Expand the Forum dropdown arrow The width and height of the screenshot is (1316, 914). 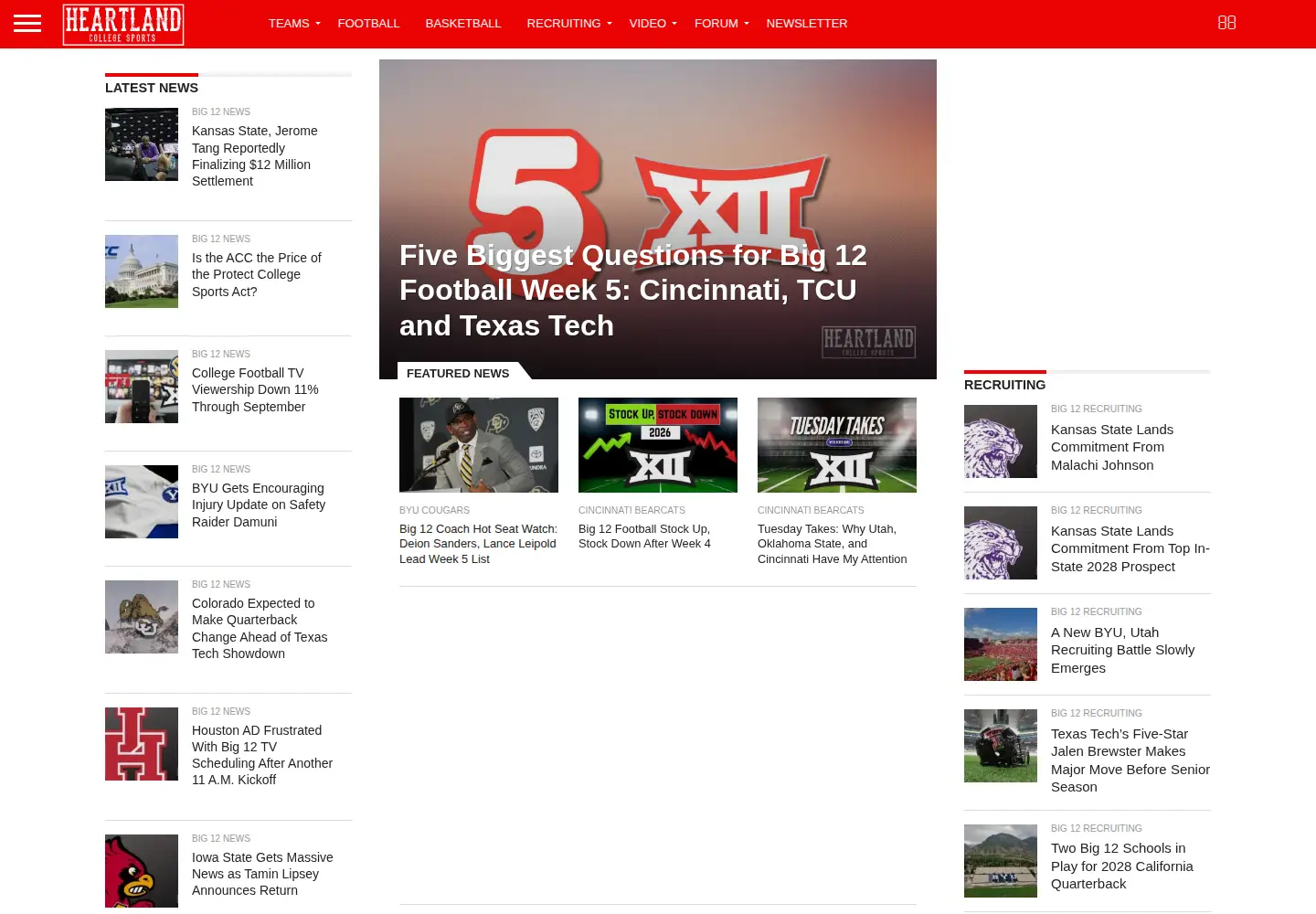[x=747, y=24]
